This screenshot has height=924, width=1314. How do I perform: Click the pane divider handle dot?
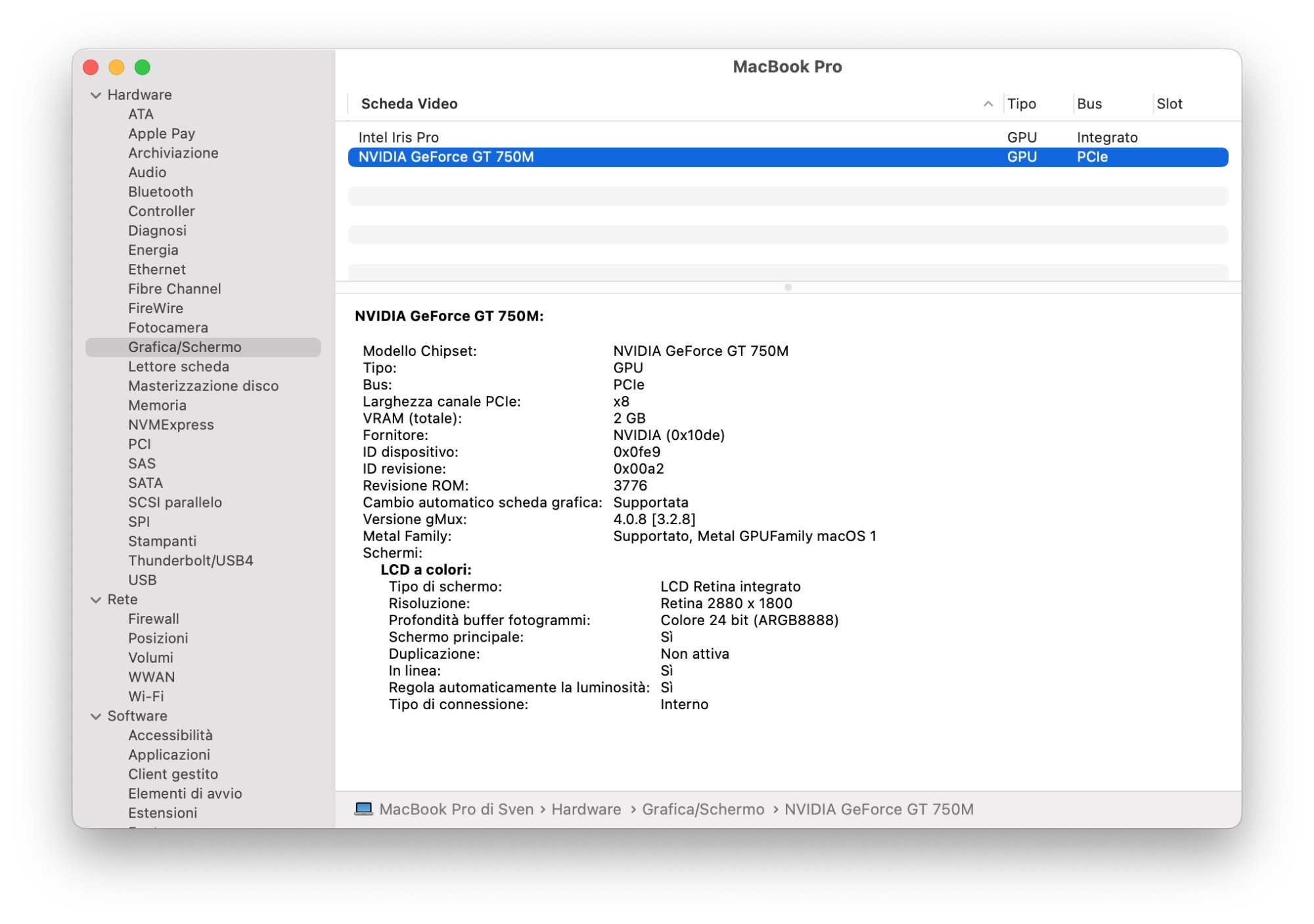click(x=788, y=287)
